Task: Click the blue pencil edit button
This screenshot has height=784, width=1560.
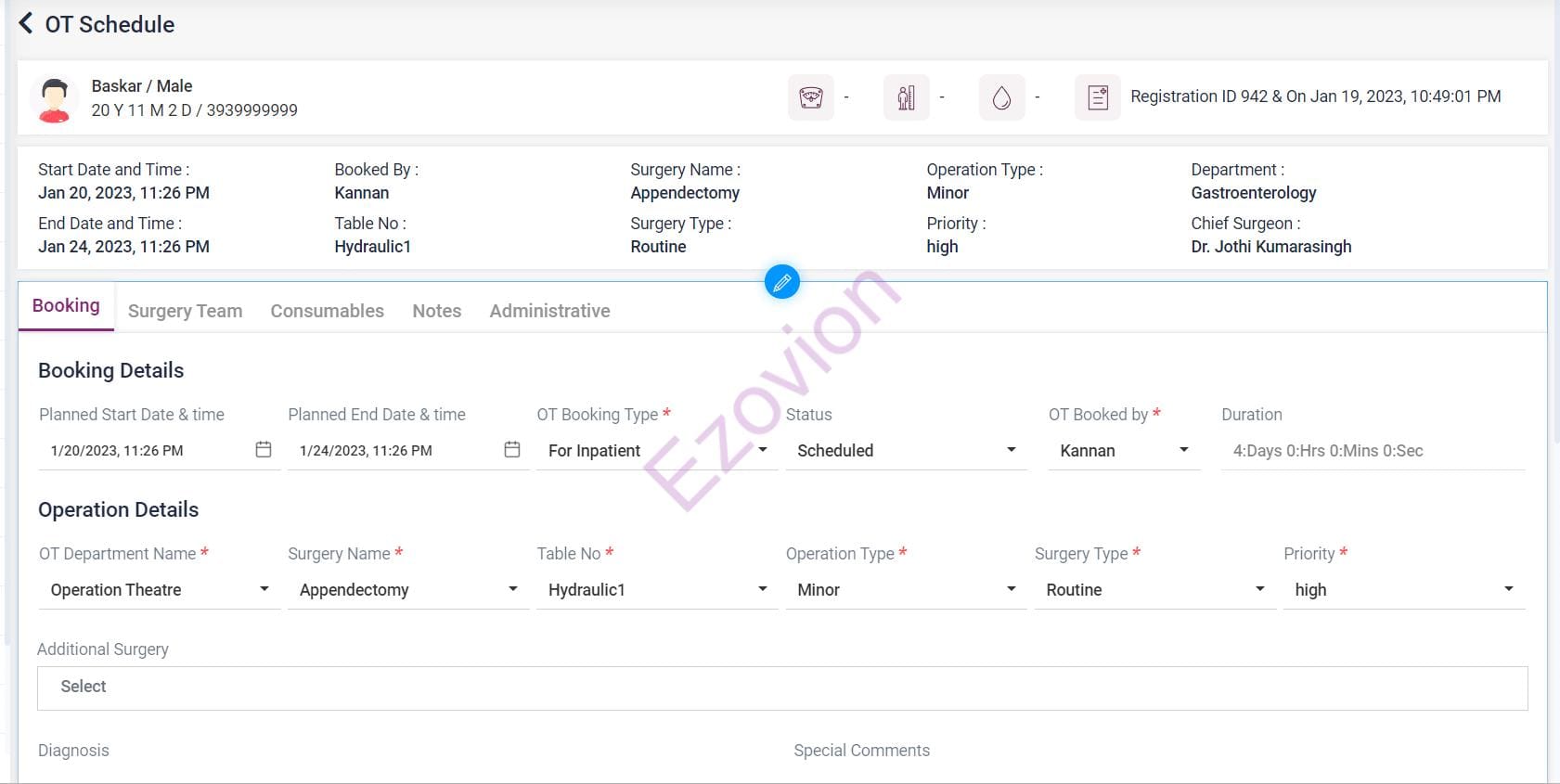Action: point(781,282)
